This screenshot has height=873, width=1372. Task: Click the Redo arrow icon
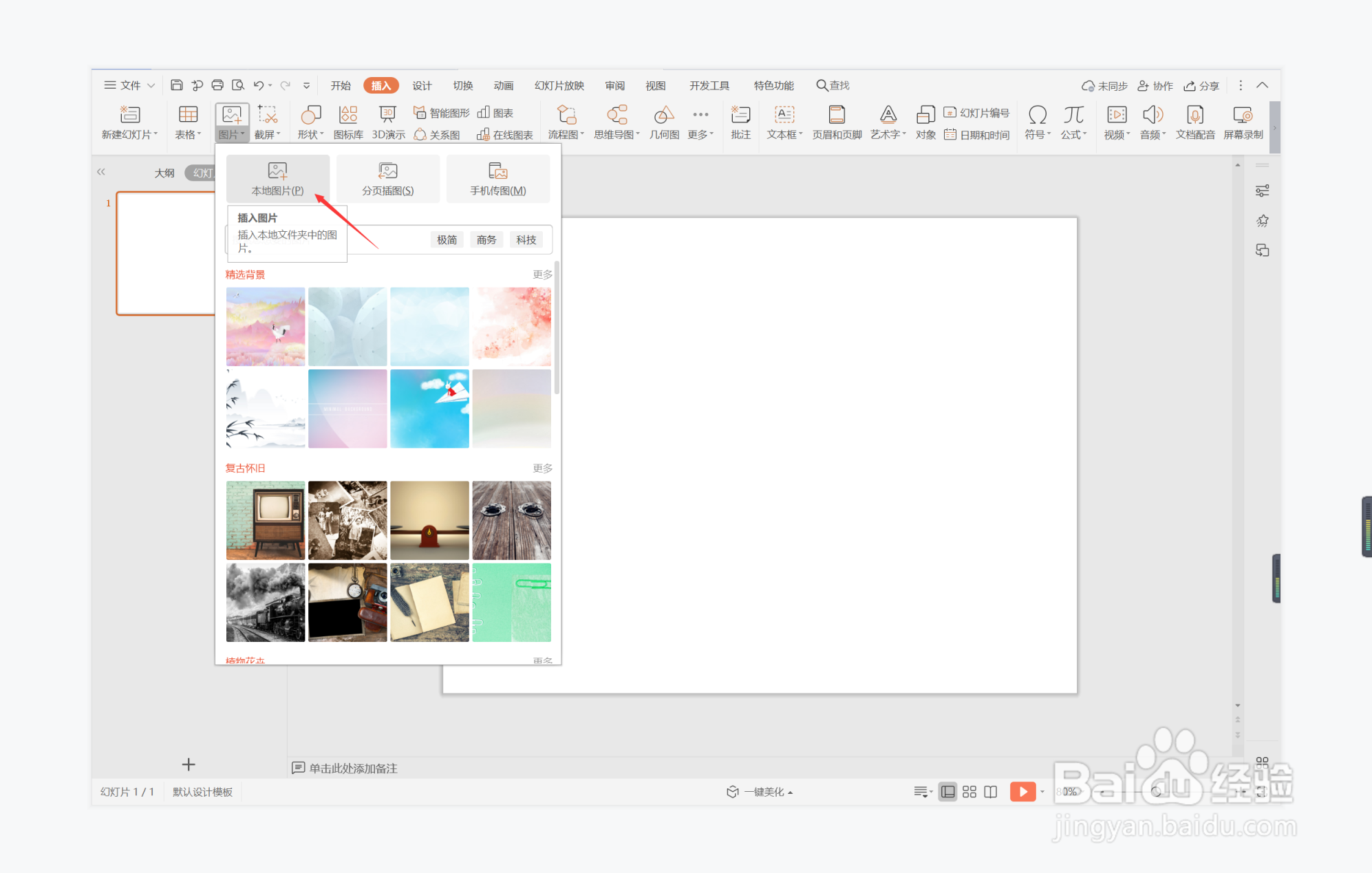[286, 85]
